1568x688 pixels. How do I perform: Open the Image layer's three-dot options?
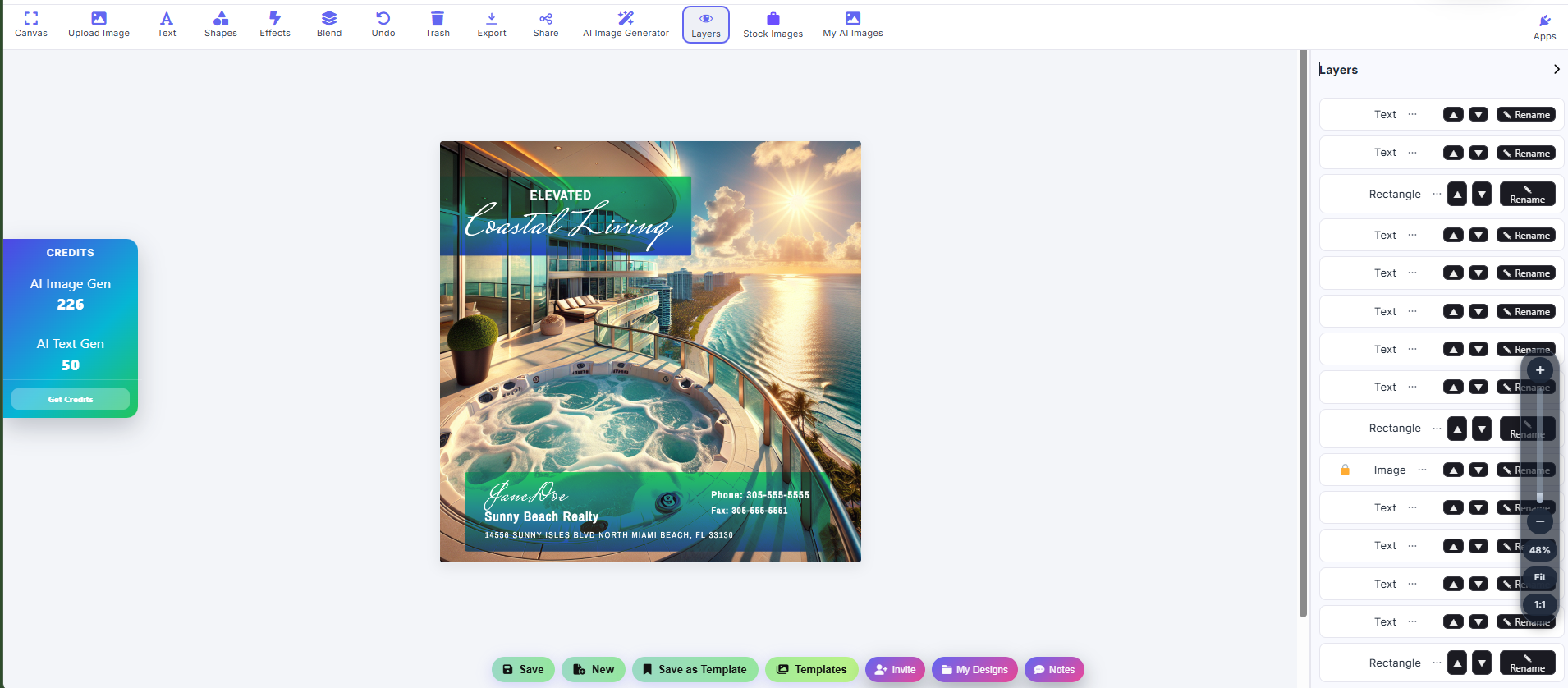coord(1422,470)
